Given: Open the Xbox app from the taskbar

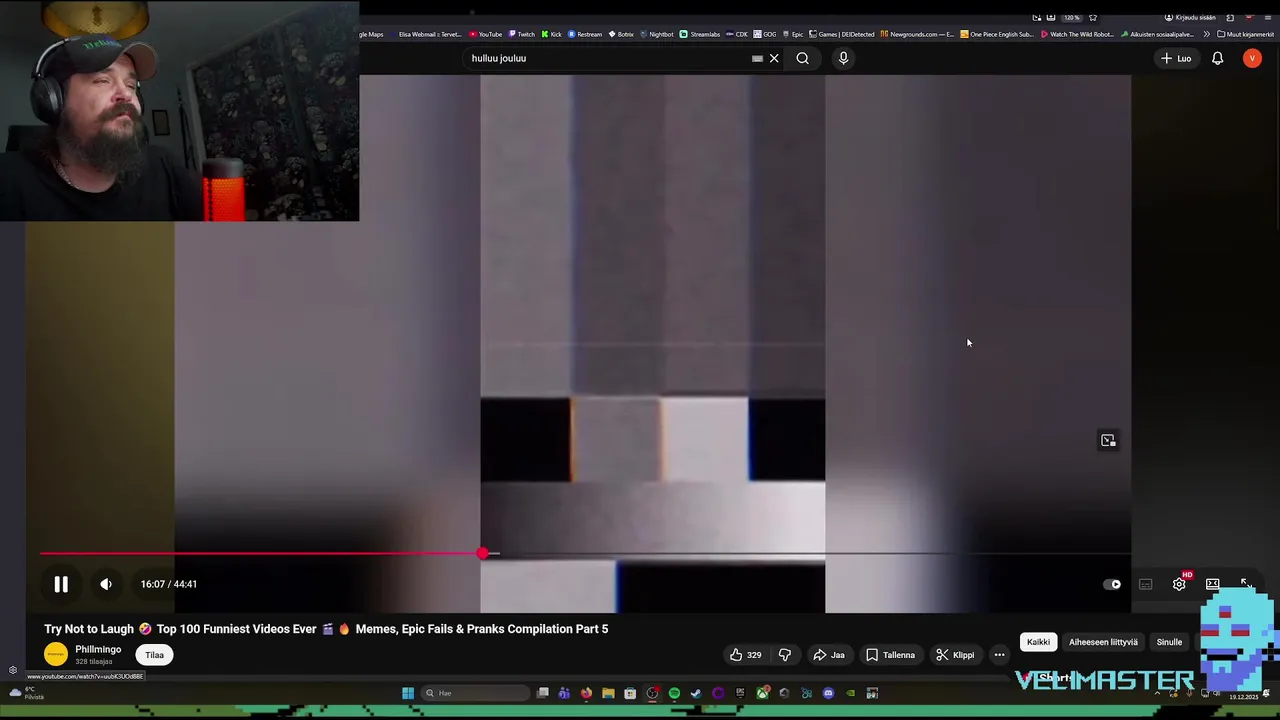Looking at the screenshot, I should (762, 693).
